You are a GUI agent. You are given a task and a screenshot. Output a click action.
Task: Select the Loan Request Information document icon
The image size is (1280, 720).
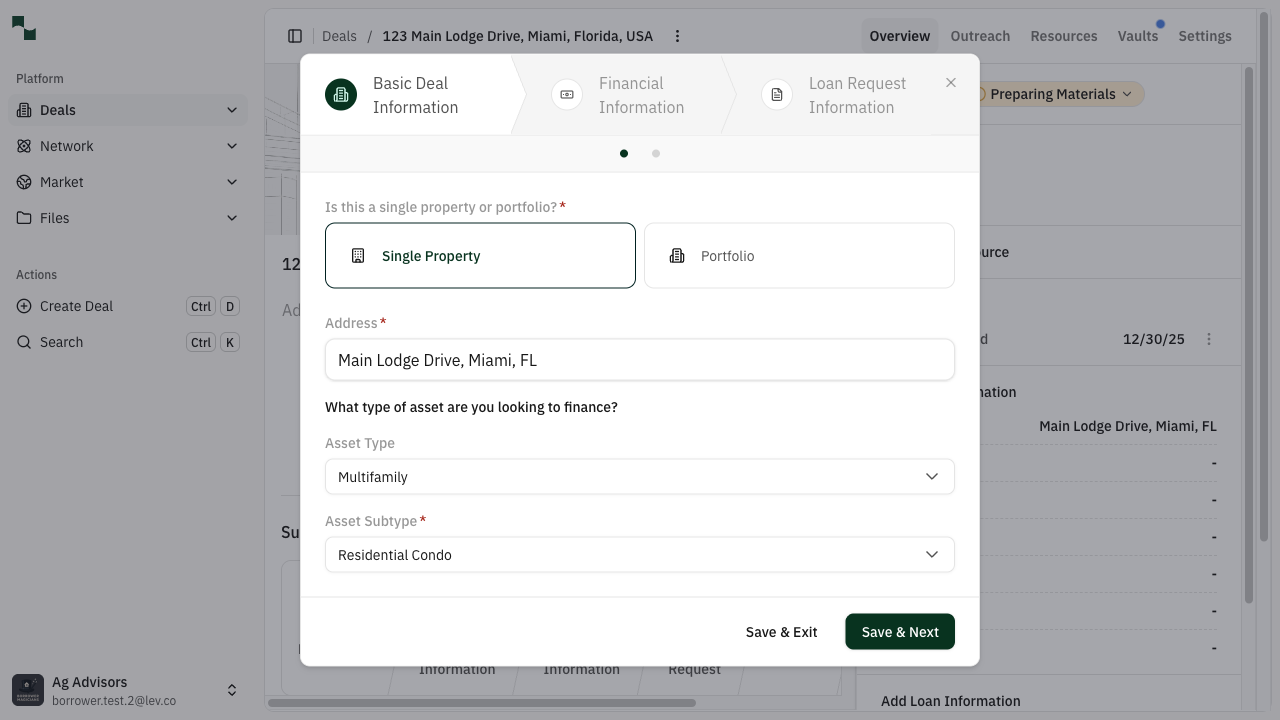point(776,94)
